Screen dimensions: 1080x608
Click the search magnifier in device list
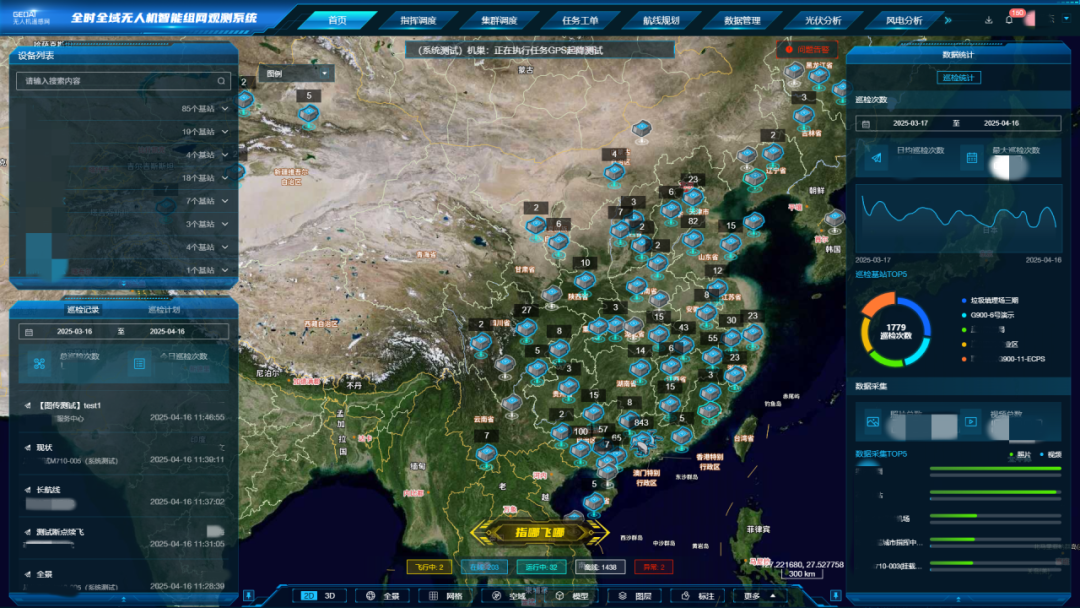click(x=222, y=81)
